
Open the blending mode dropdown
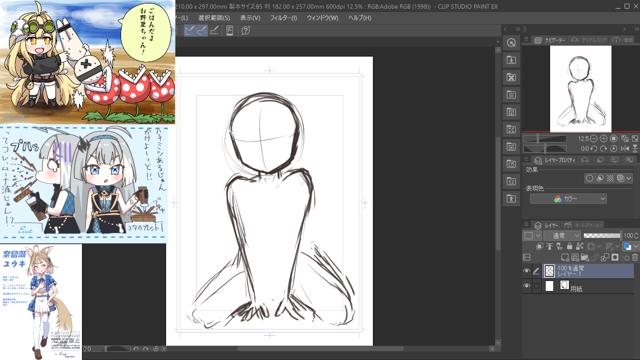click(x=562, y=236)
